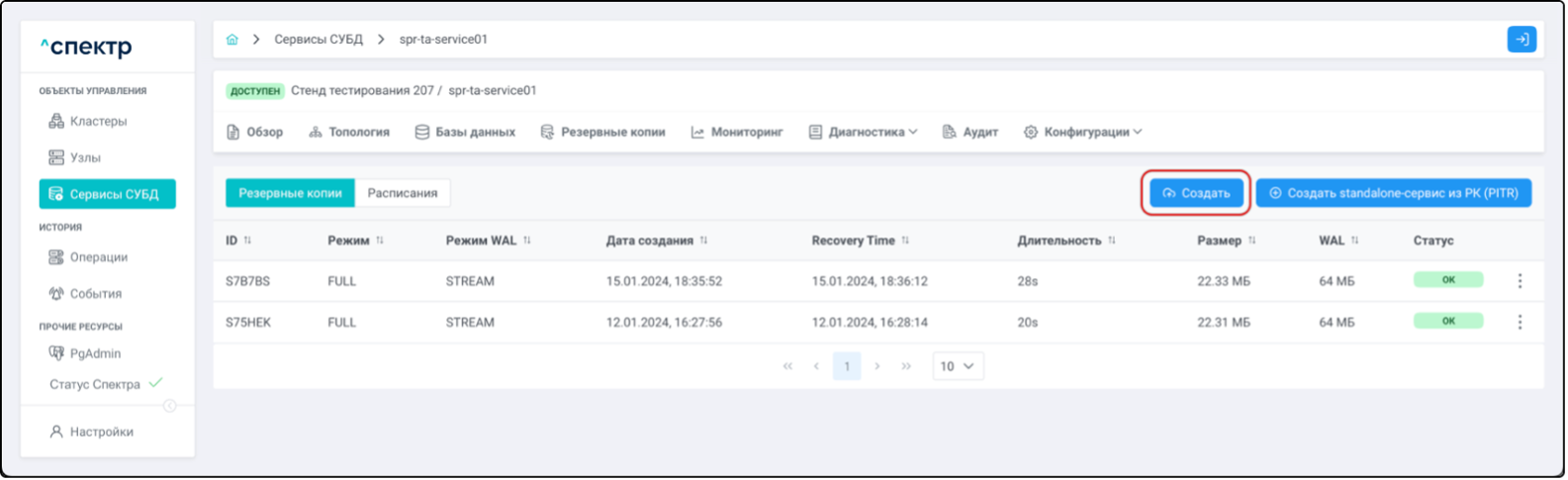1568x480 pixels.
Task: Expand the Диагностика dropdown menu
Action: (864, 132)
